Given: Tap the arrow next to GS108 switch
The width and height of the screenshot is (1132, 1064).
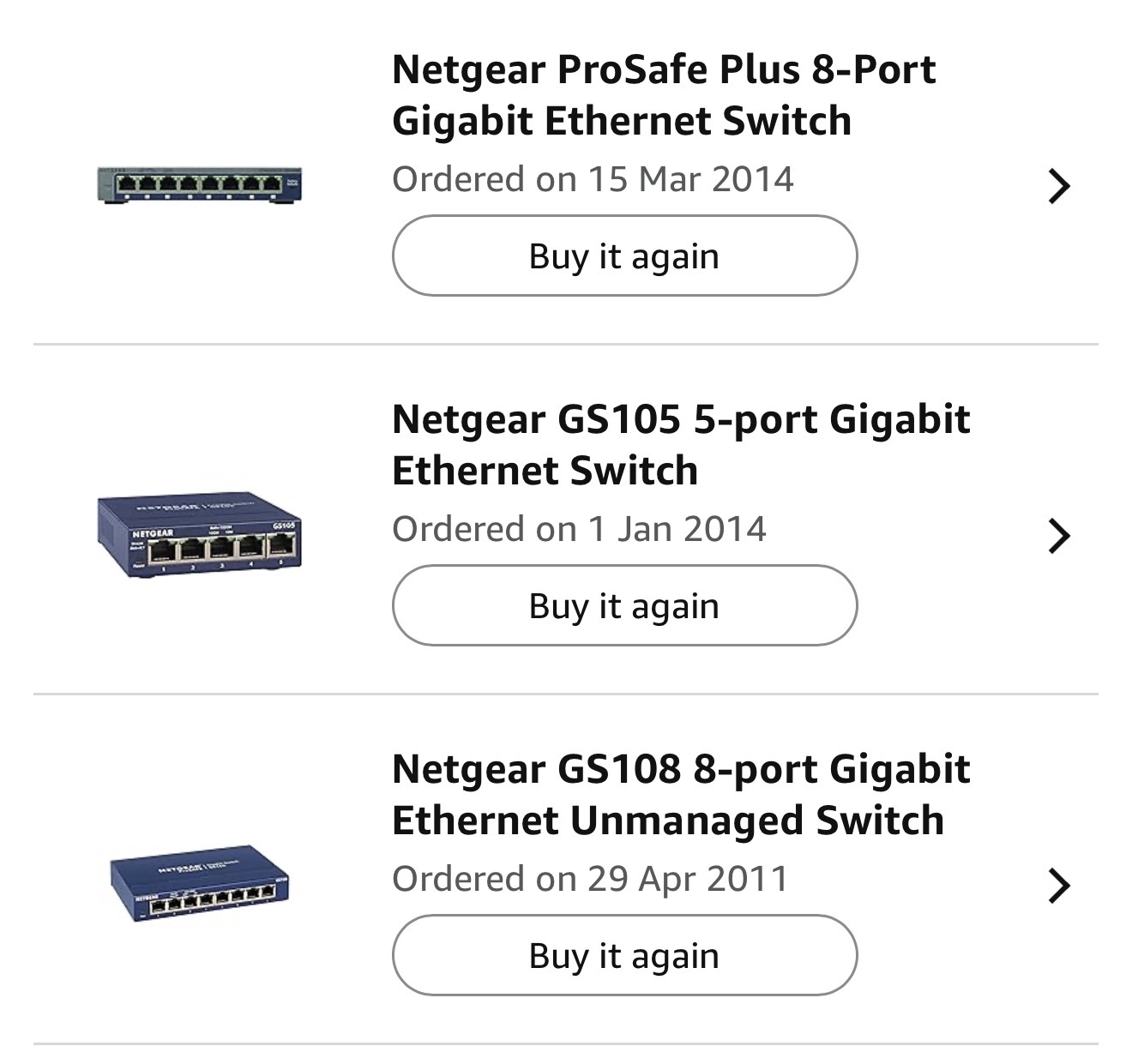Looking at the screenshot, I should (1059, 886).
